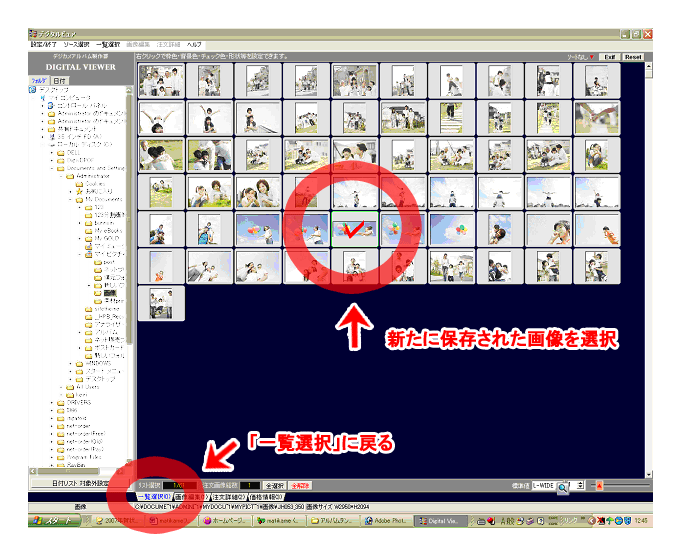682x557 pixels.
Task: Open the ソートなし sort dropdown
Action: (x=581, y=57)
